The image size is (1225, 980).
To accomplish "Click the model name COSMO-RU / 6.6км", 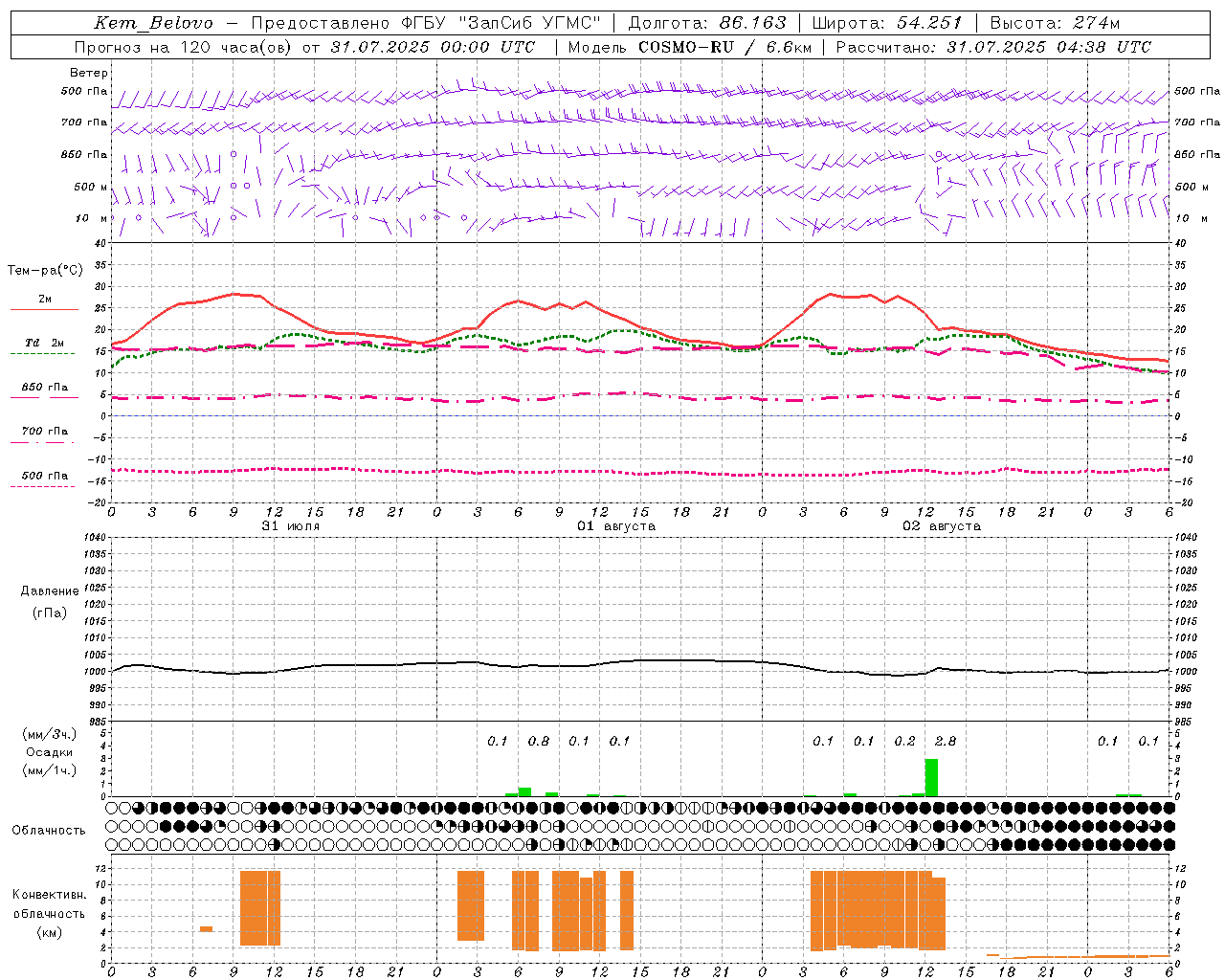I will (724, 47).
